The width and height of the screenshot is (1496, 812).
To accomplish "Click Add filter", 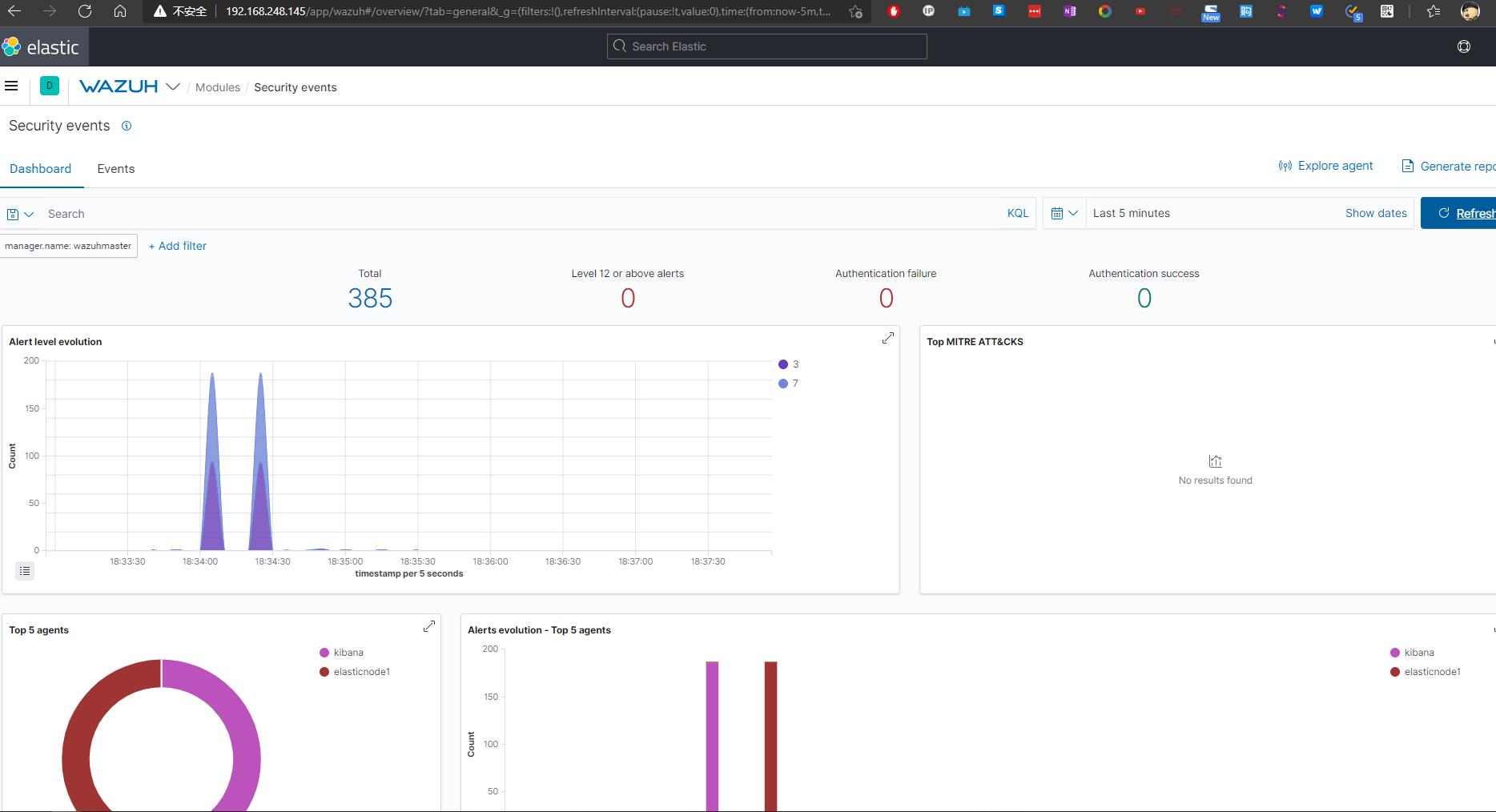I will point(178,246).
